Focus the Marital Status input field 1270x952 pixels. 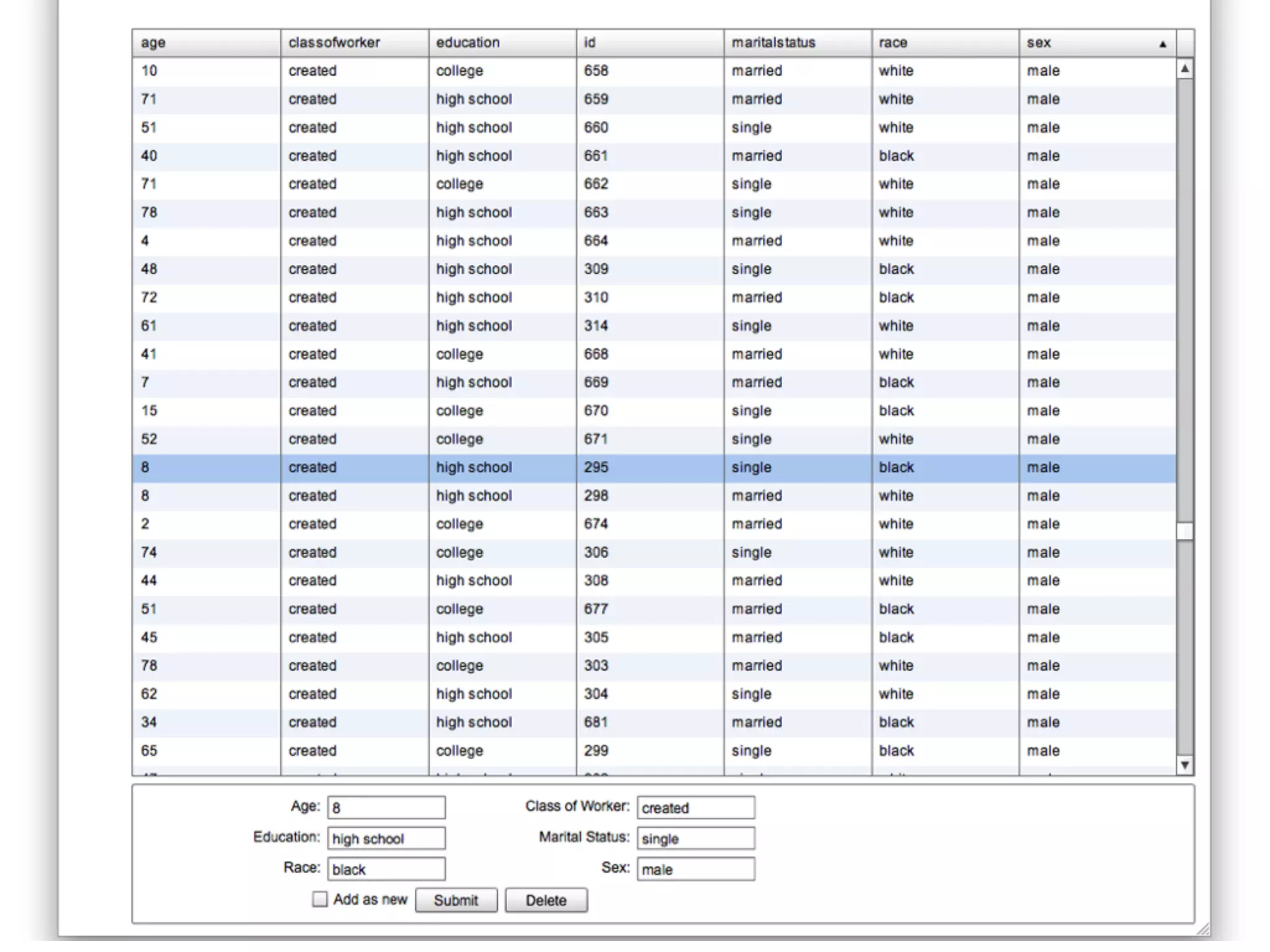[x=695, y=839]
